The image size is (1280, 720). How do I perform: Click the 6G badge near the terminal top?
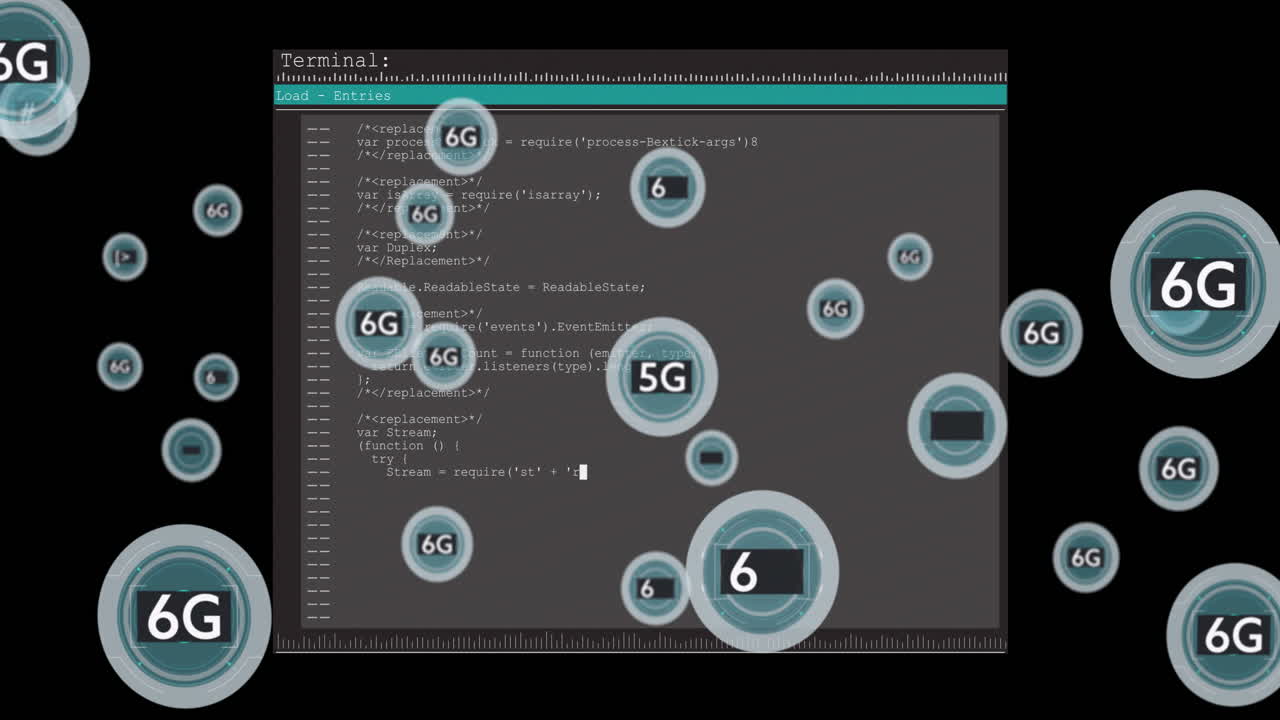[459, 138]
